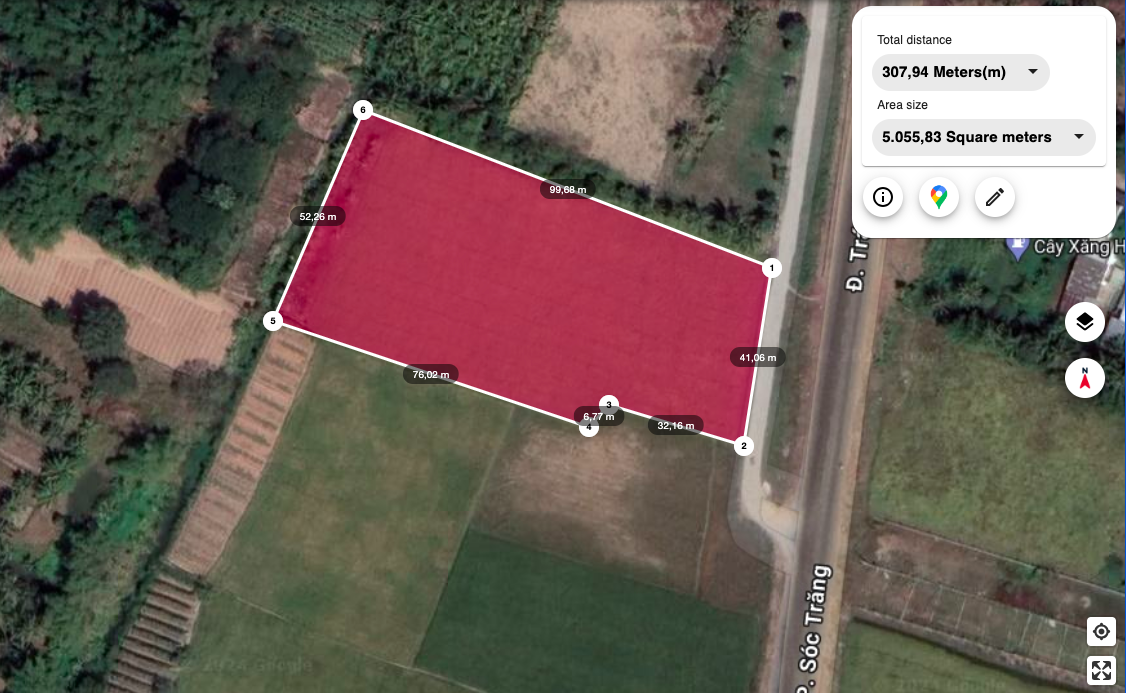This screenshot has width=1126, height=693.
Task: Click the 32,16 m edge label
Action: [676, 425]
